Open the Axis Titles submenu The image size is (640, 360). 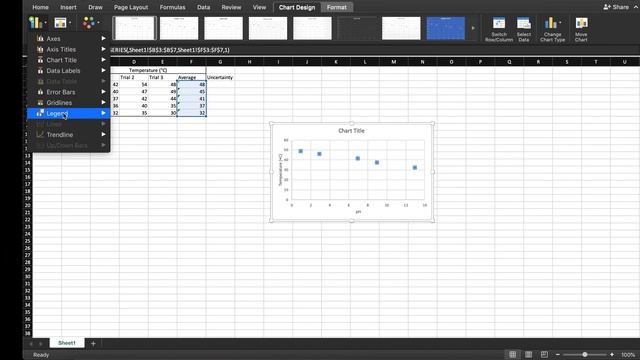pyautogui.click(x=69, y=49)
